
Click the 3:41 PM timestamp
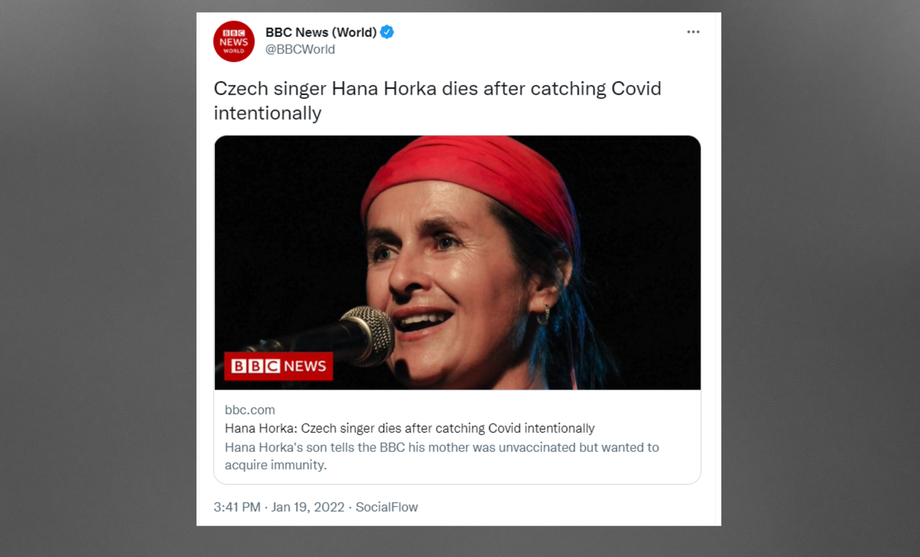[237, 507]
